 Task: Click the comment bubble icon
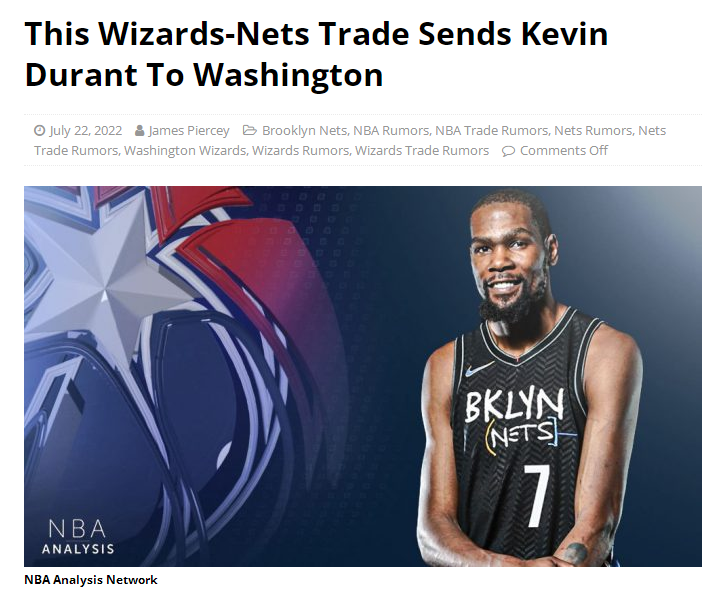tap(508, 151)
